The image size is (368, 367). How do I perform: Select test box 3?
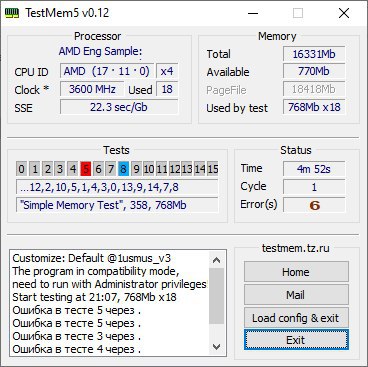(60, 169)
